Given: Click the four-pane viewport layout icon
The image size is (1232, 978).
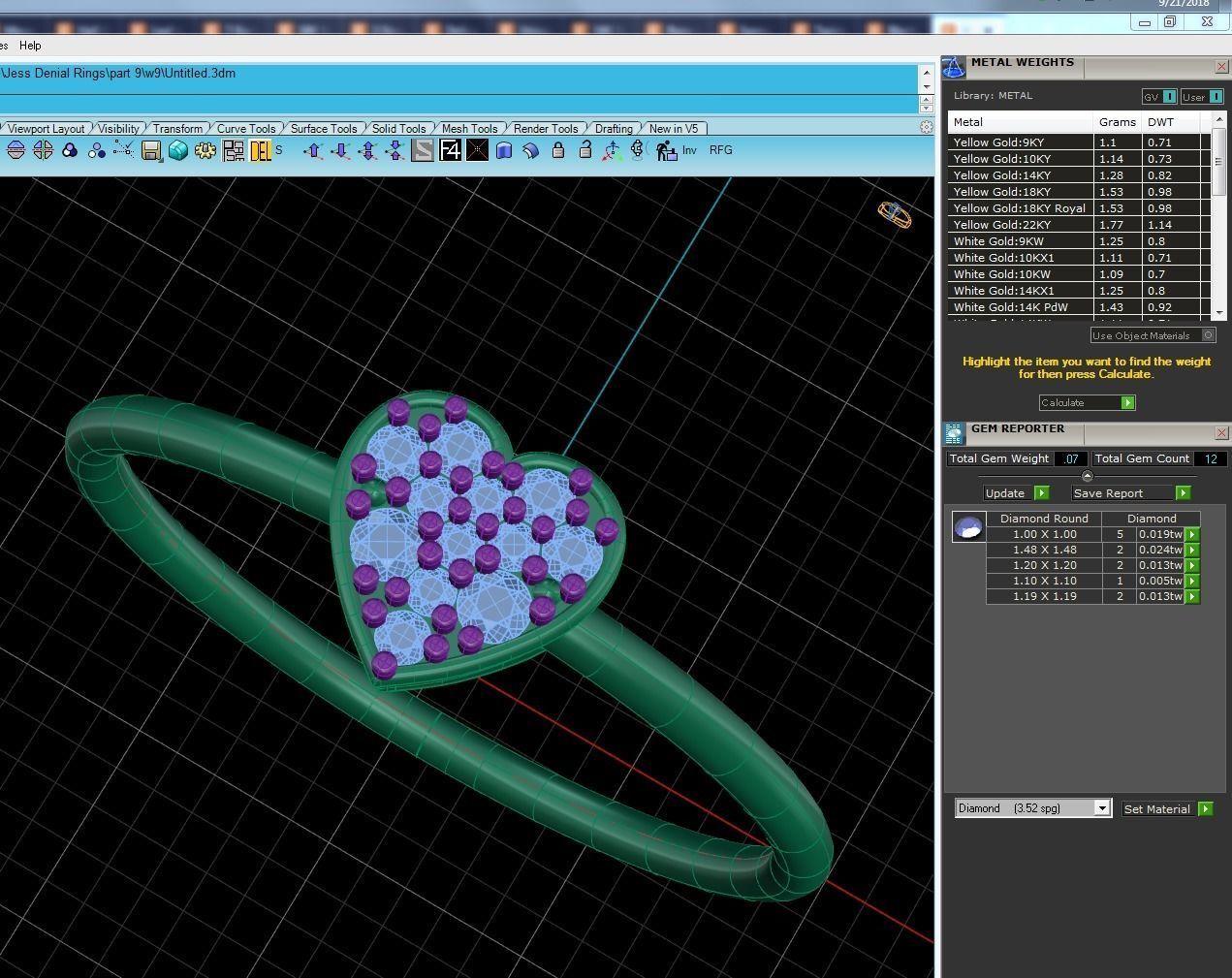Looking at the screenshot, I should click(x=233, y=150).
